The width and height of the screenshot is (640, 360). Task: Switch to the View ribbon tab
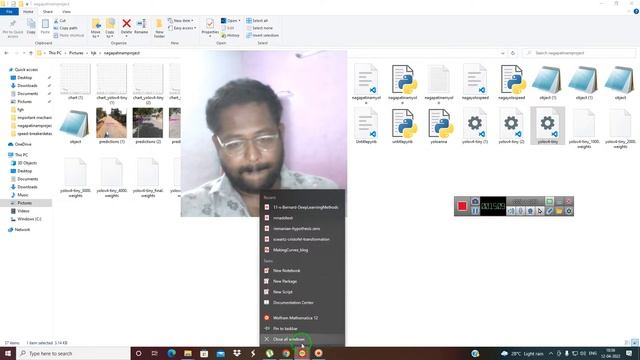coord(66,11)
